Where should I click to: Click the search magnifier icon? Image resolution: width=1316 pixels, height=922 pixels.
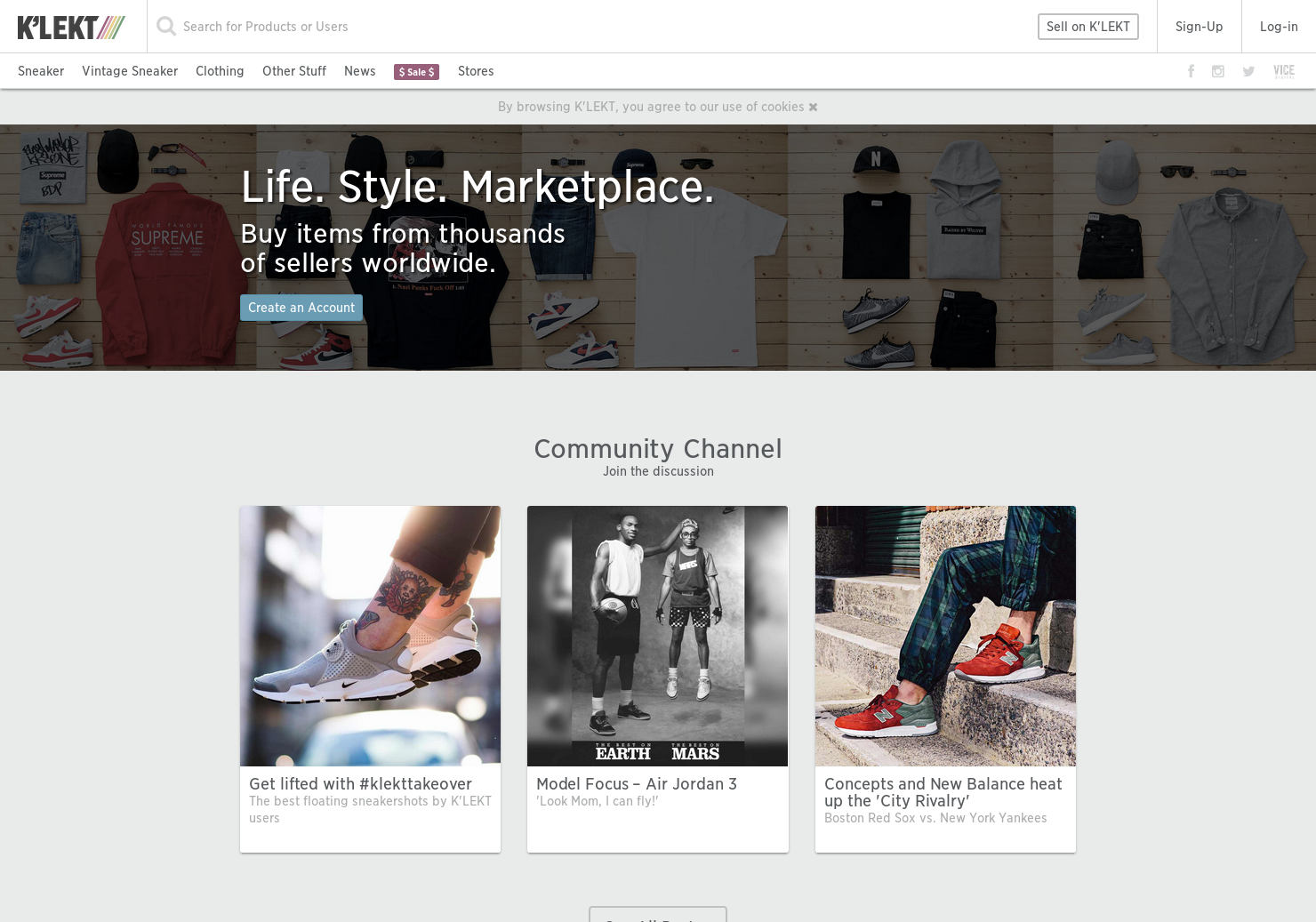166,27
